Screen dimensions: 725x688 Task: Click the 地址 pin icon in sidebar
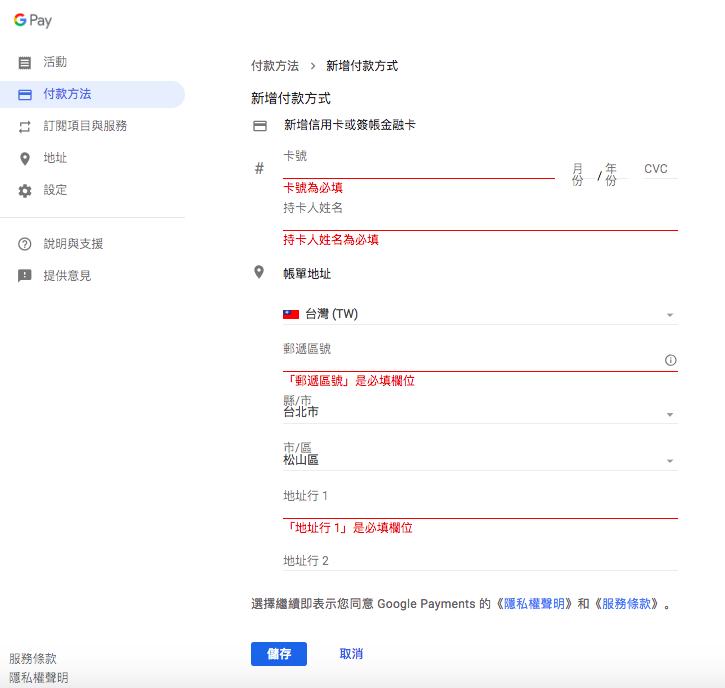click(25, 159)
